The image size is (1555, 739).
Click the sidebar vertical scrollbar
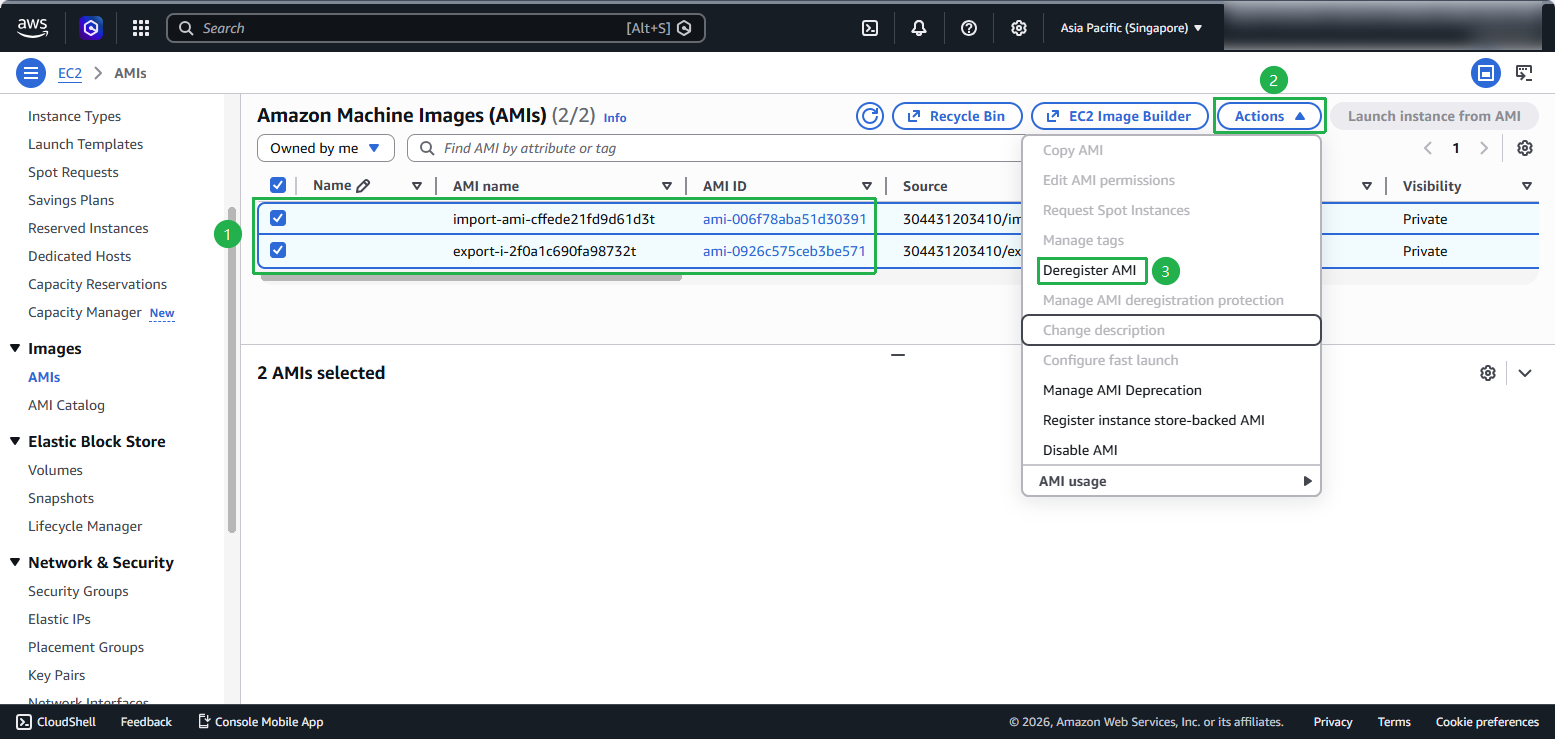[x=233, y=370]
